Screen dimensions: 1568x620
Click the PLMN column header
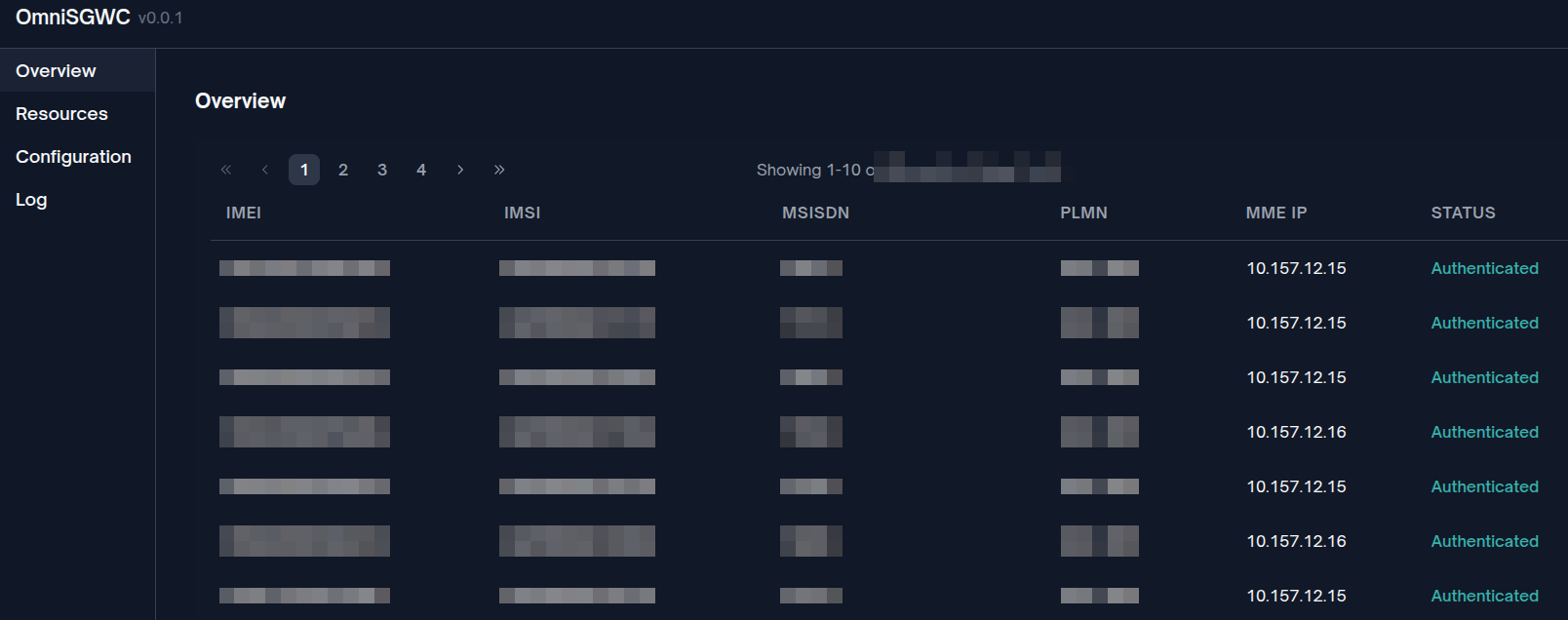pyautogui.click(x=1083, y=213)
